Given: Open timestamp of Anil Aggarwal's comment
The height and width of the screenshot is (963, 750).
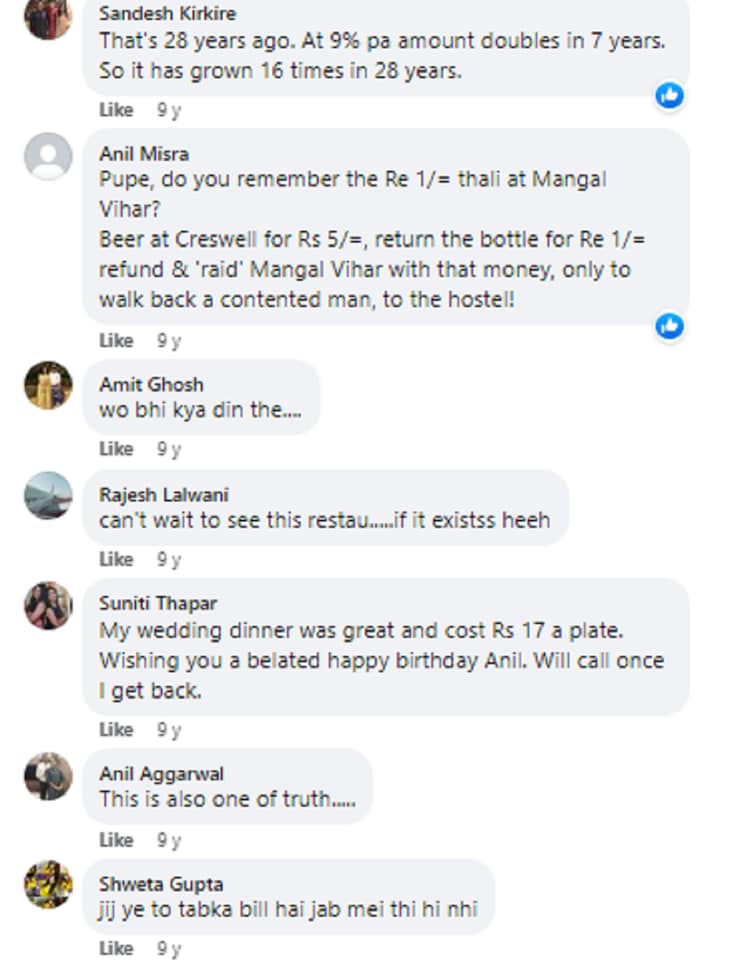Looking at the screenshot, I should 169,839.
